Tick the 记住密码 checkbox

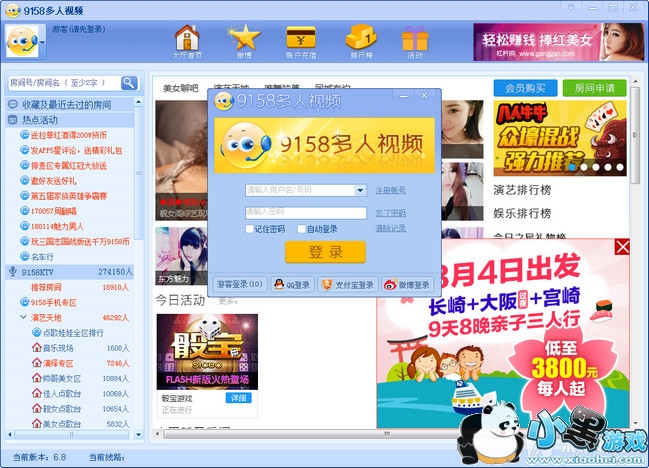(250, 229)
